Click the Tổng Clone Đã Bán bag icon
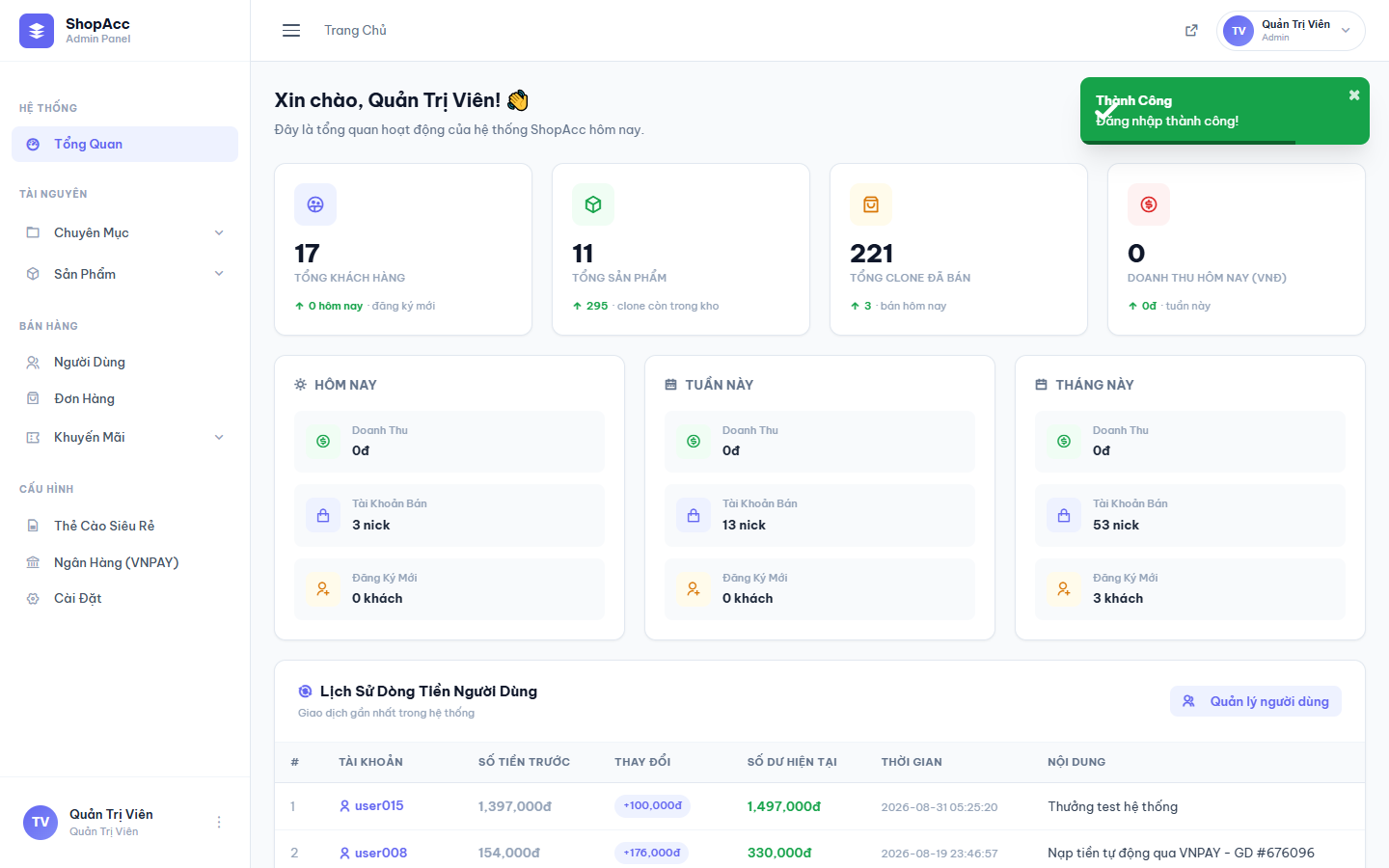This screenshot has height=868, width=1389. (871, 204)
